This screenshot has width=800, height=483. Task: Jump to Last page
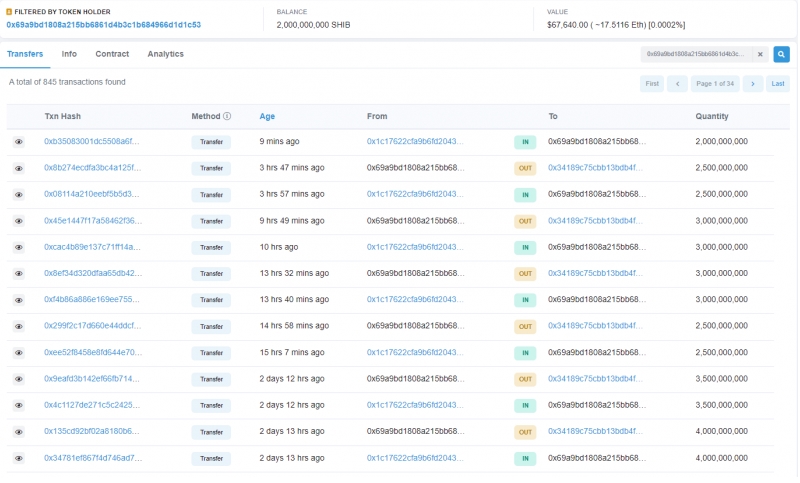778,84
